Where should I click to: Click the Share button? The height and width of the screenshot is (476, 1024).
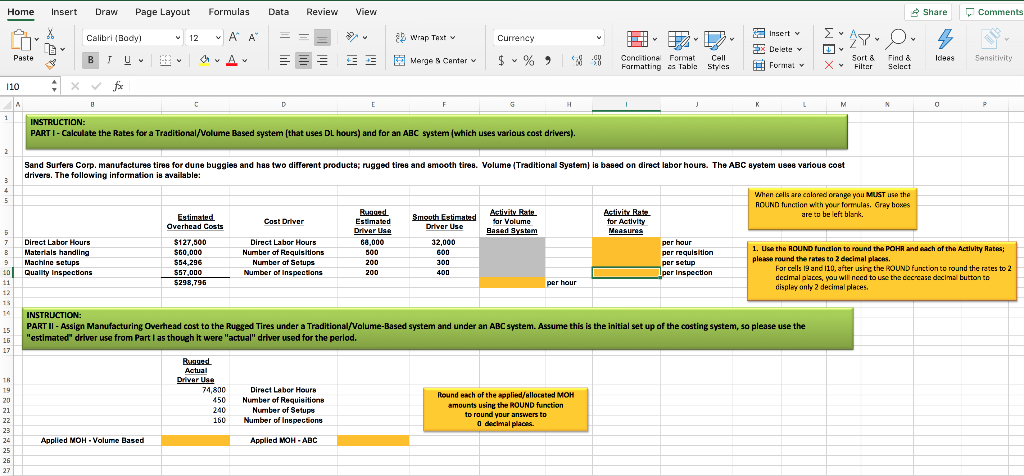click(x=927, y=12)
